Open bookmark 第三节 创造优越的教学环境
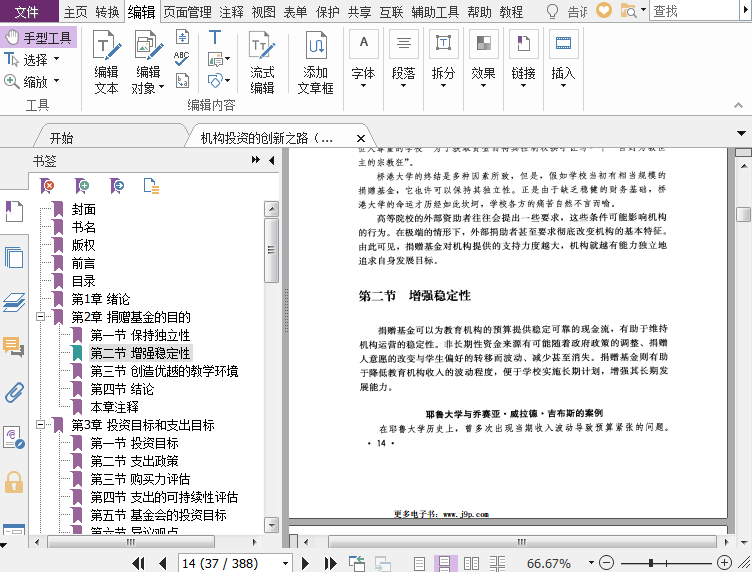Screen dimensions: 752x572 [x=164, y=371]
